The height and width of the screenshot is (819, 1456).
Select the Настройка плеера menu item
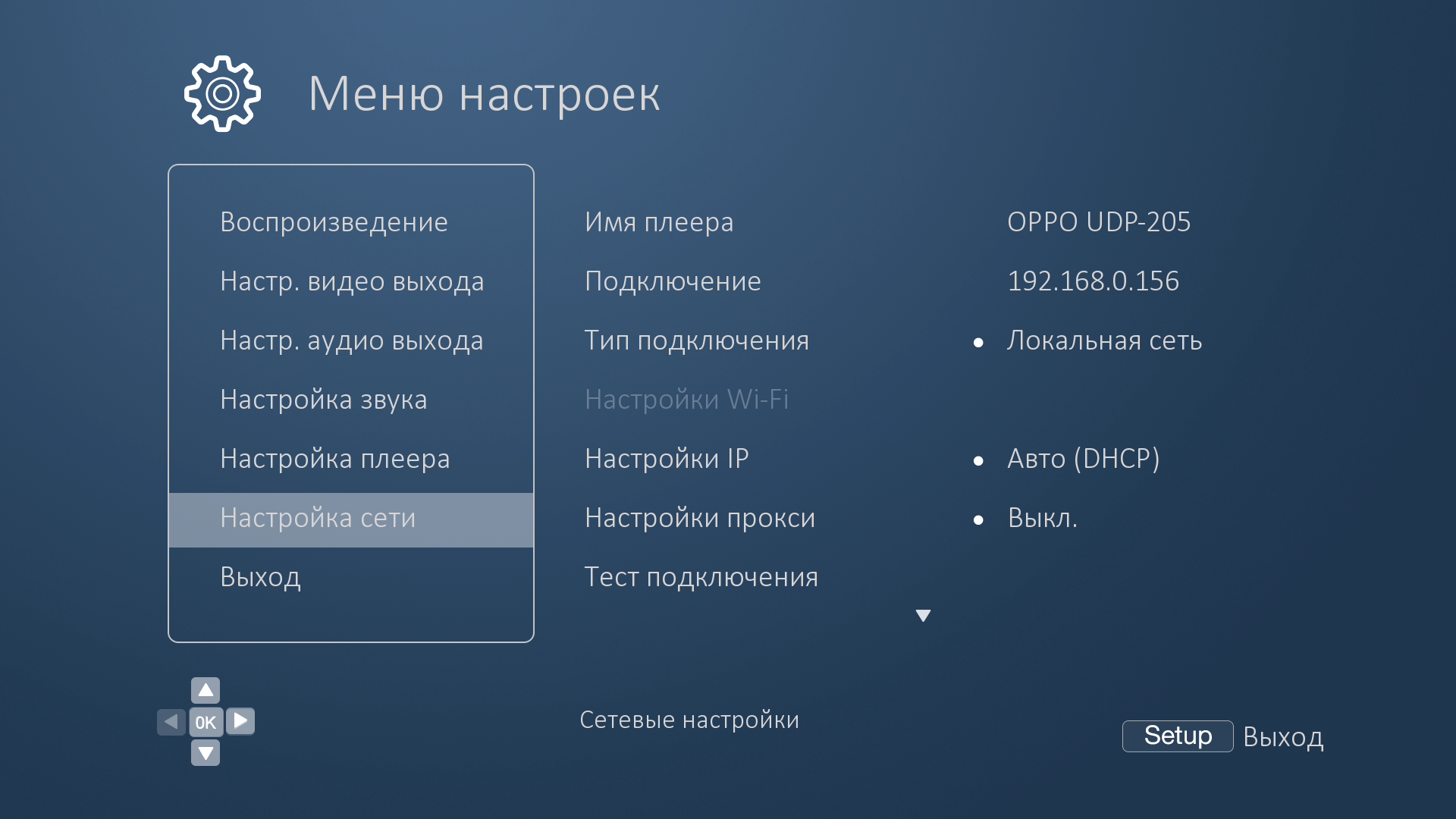(334, 459)
